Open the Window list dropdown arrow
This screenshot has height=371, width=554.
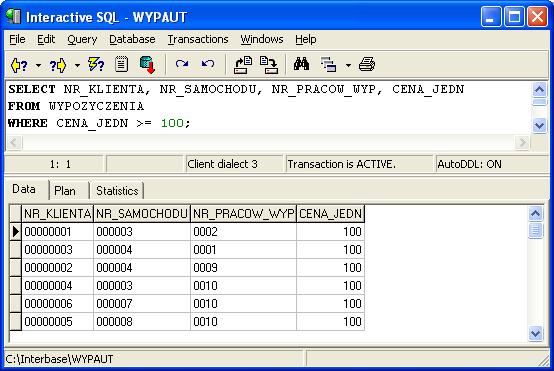tap(348, 65)
